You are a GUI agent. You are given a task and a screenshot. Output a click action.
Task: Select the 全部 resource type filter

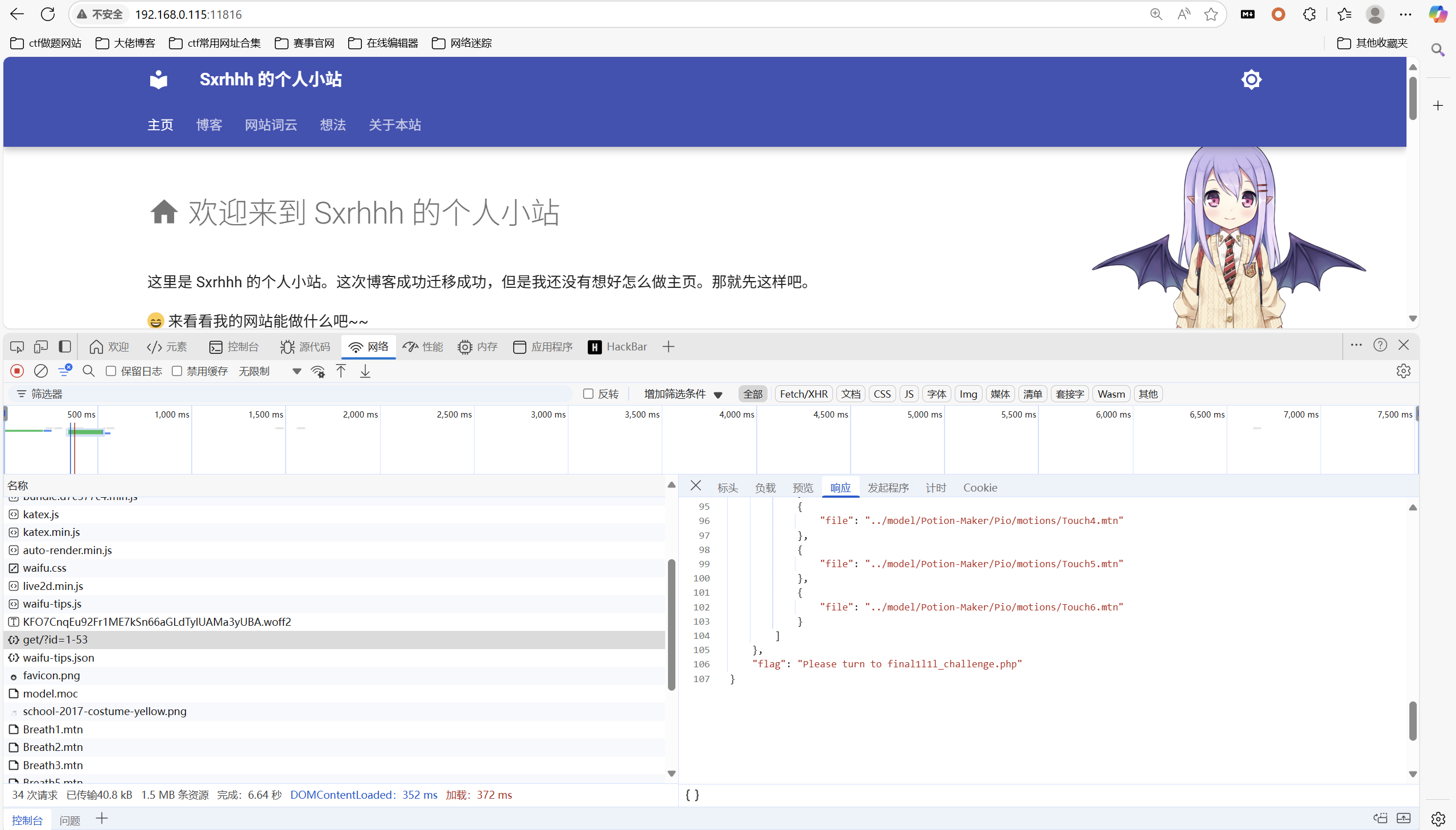[x=753, y=394]
